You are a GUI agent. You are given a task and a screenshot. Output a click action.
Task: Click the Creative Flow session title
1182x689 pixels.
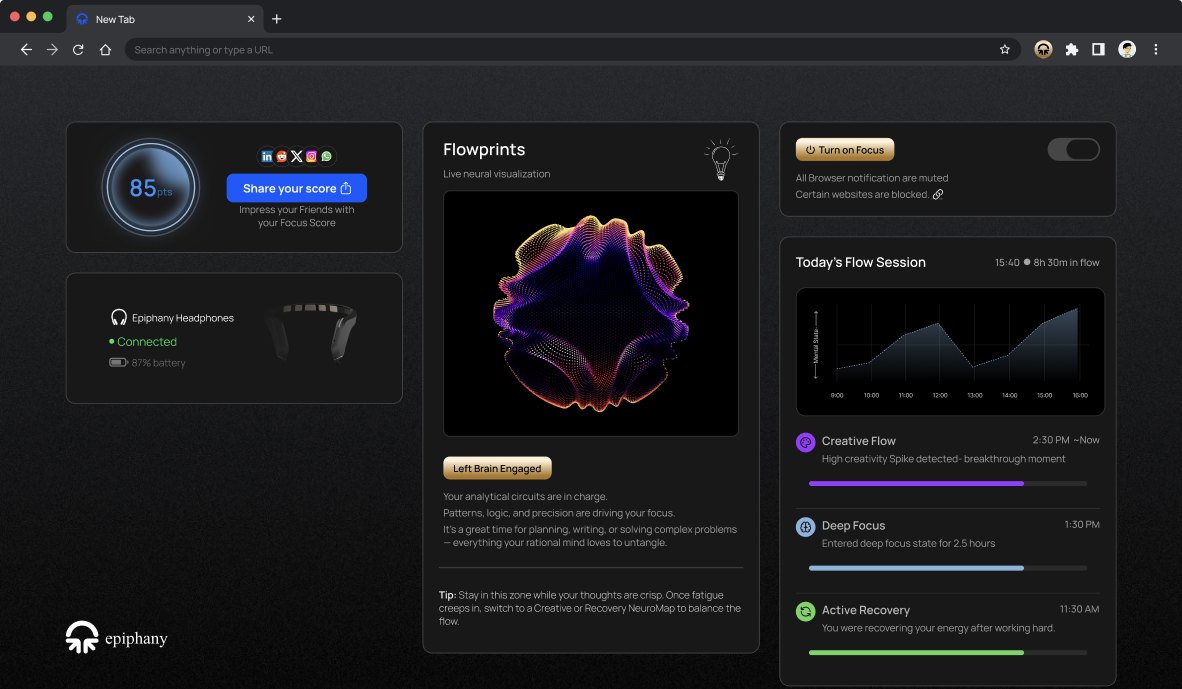pos(859,441)
